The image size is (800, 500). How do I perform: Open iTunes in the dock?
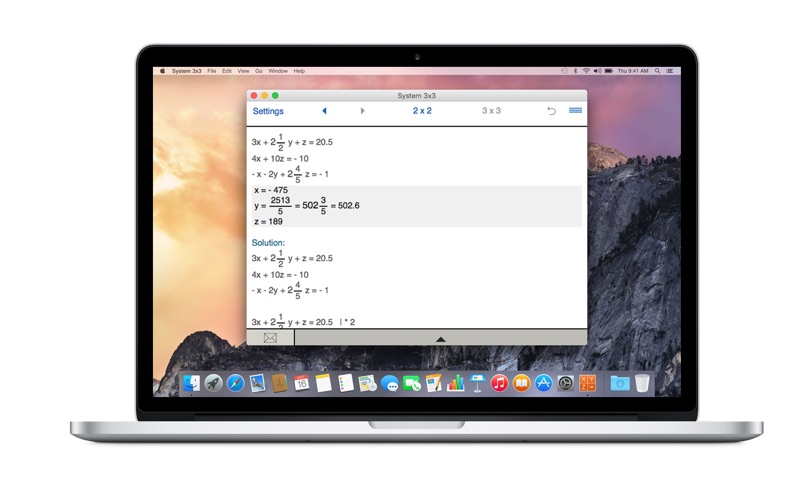pos(499,383)
